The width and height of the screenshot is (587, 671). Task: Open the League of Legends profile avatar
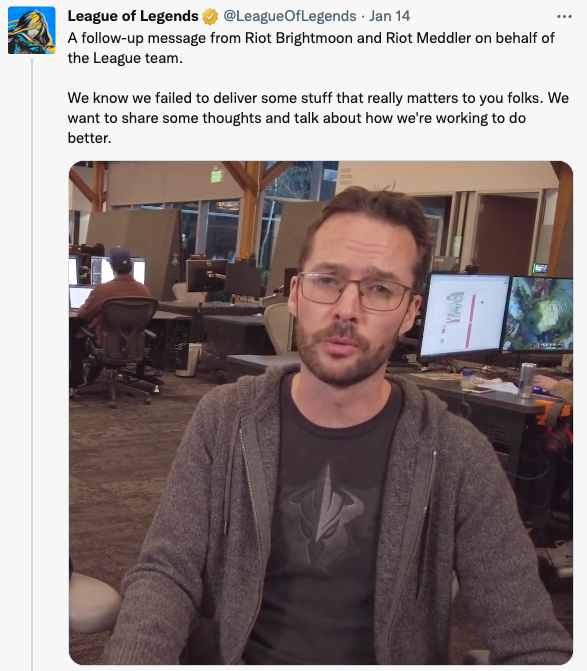(32, 30)
